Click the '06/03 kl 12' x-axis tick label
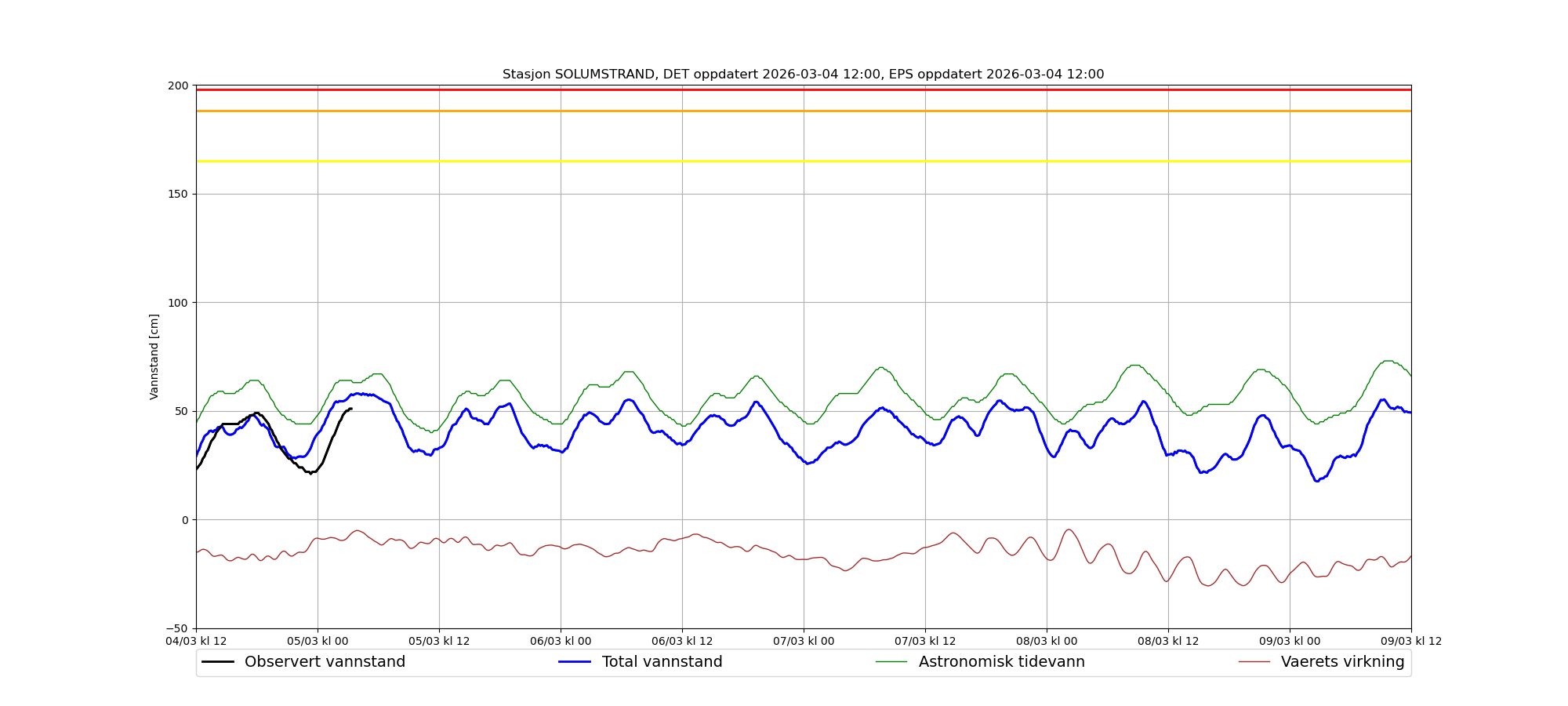This screenshot has width=1568, height=706. (682, 641)
